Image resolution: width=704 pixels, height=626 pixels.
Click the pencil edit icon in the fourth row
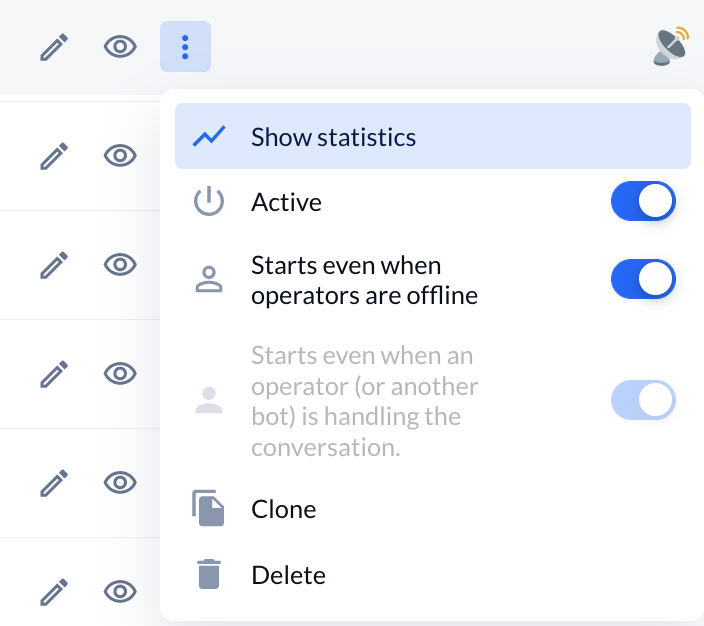pos(54,374)
